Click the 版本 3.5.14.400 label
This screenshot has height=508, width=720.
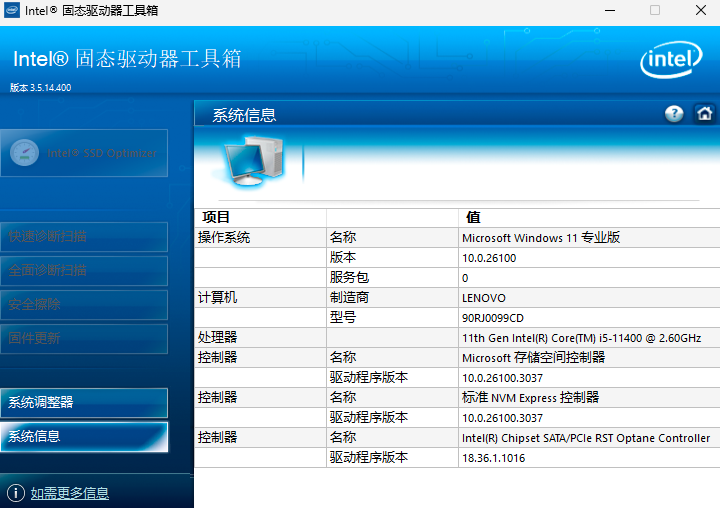(x=40, y=88)
